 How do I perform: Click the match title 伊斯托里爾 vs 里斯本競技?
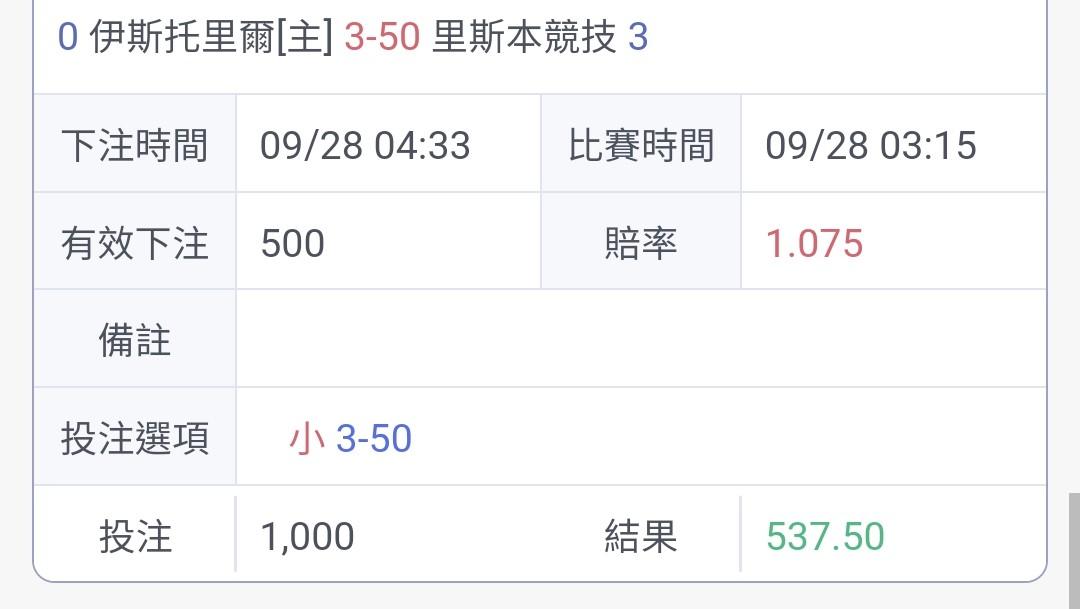[353, 37]
